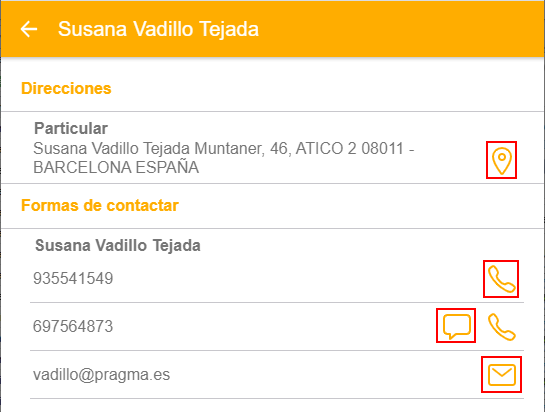Tap blank space beside Formas de contactar heading
Image resolution: width=545 pixels, height=412 pixels.
(x=361, y=205)
